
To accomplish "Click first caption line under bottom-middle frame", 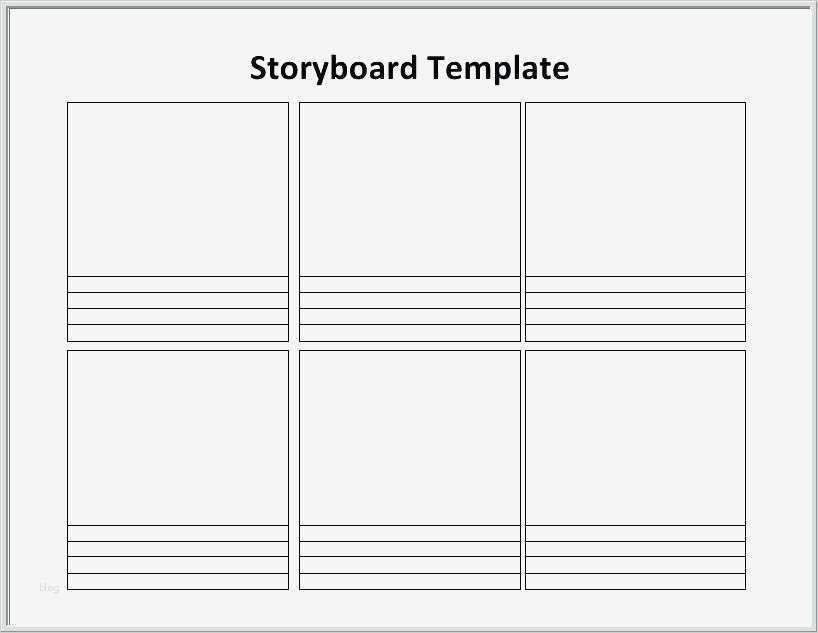I will coord(410,533).
